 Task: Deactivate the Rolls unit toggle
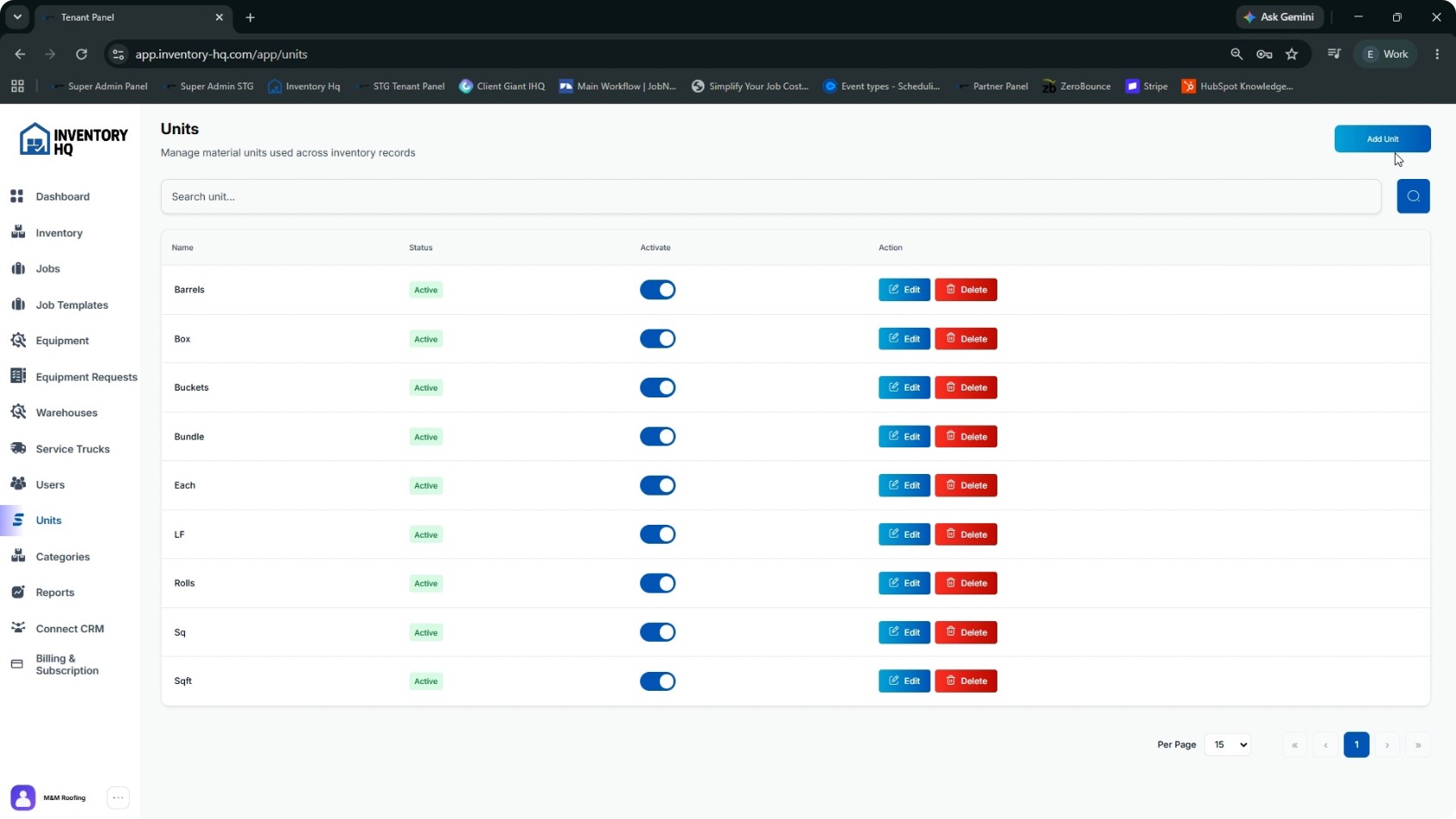657,583
